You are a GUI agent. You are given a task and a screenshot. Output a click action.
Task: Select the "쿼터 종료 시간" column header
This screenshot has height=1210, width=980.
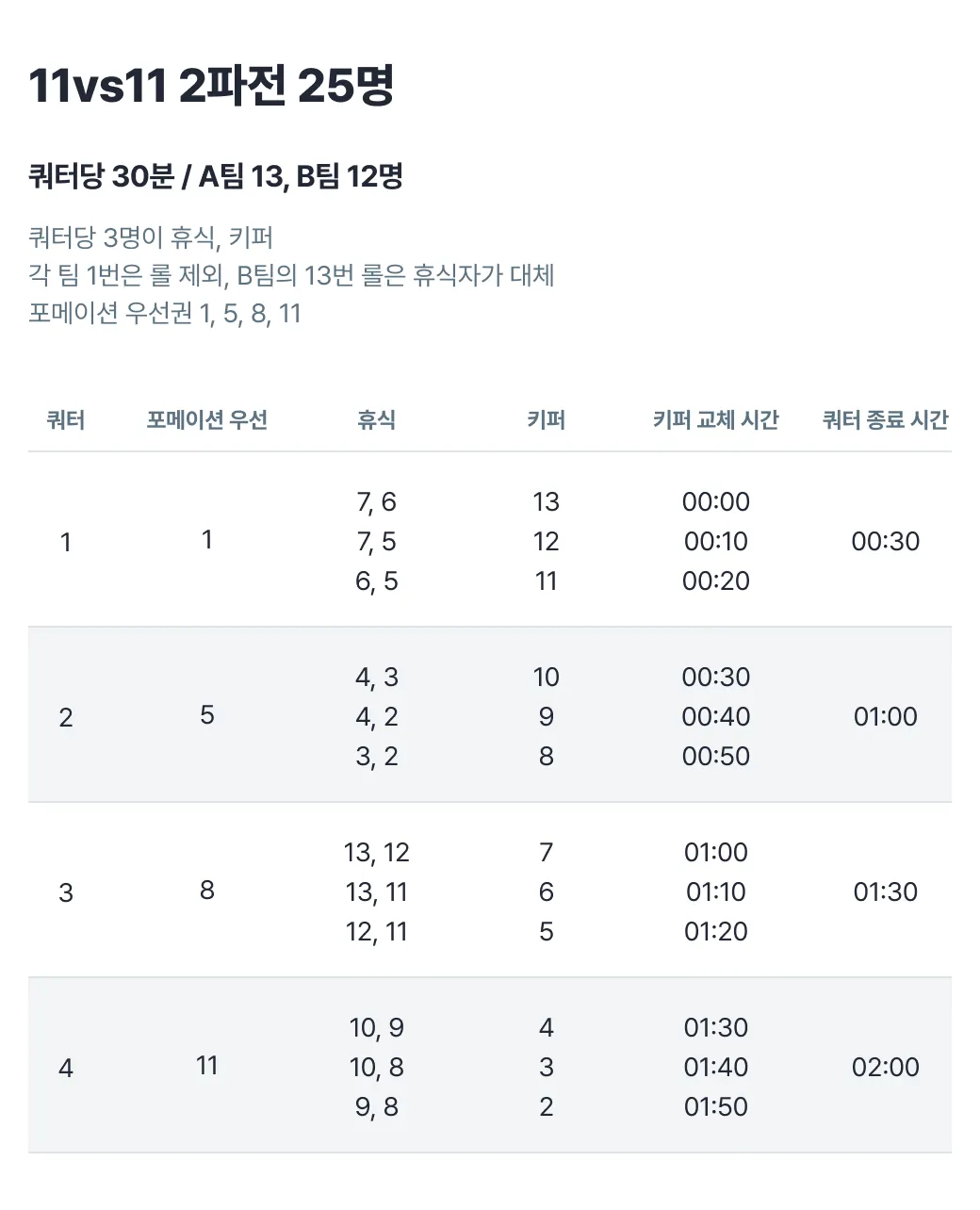(885, 420)
